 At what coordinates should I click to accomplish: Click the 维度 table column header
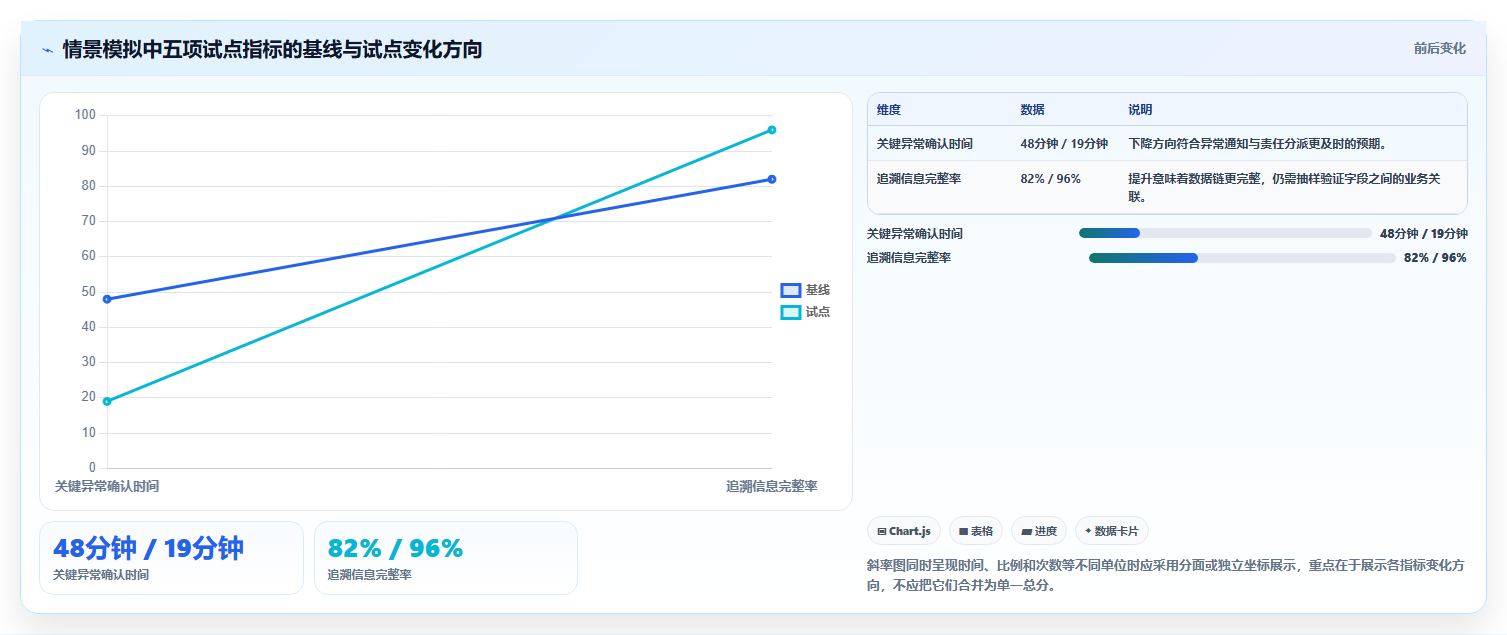889,110
